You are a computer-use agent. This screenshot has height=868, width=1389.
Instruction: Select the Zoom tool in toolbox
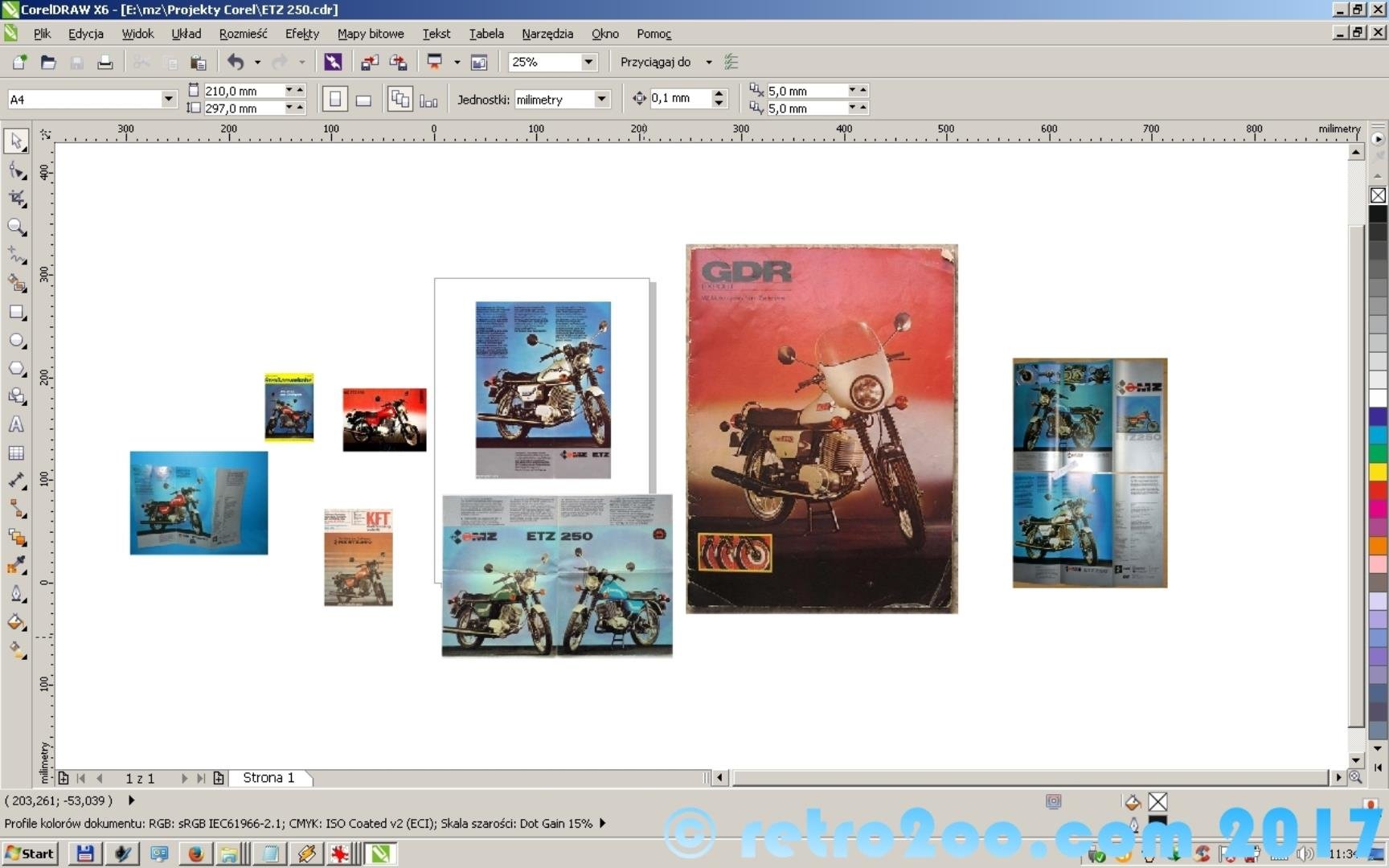pos(16,227)
